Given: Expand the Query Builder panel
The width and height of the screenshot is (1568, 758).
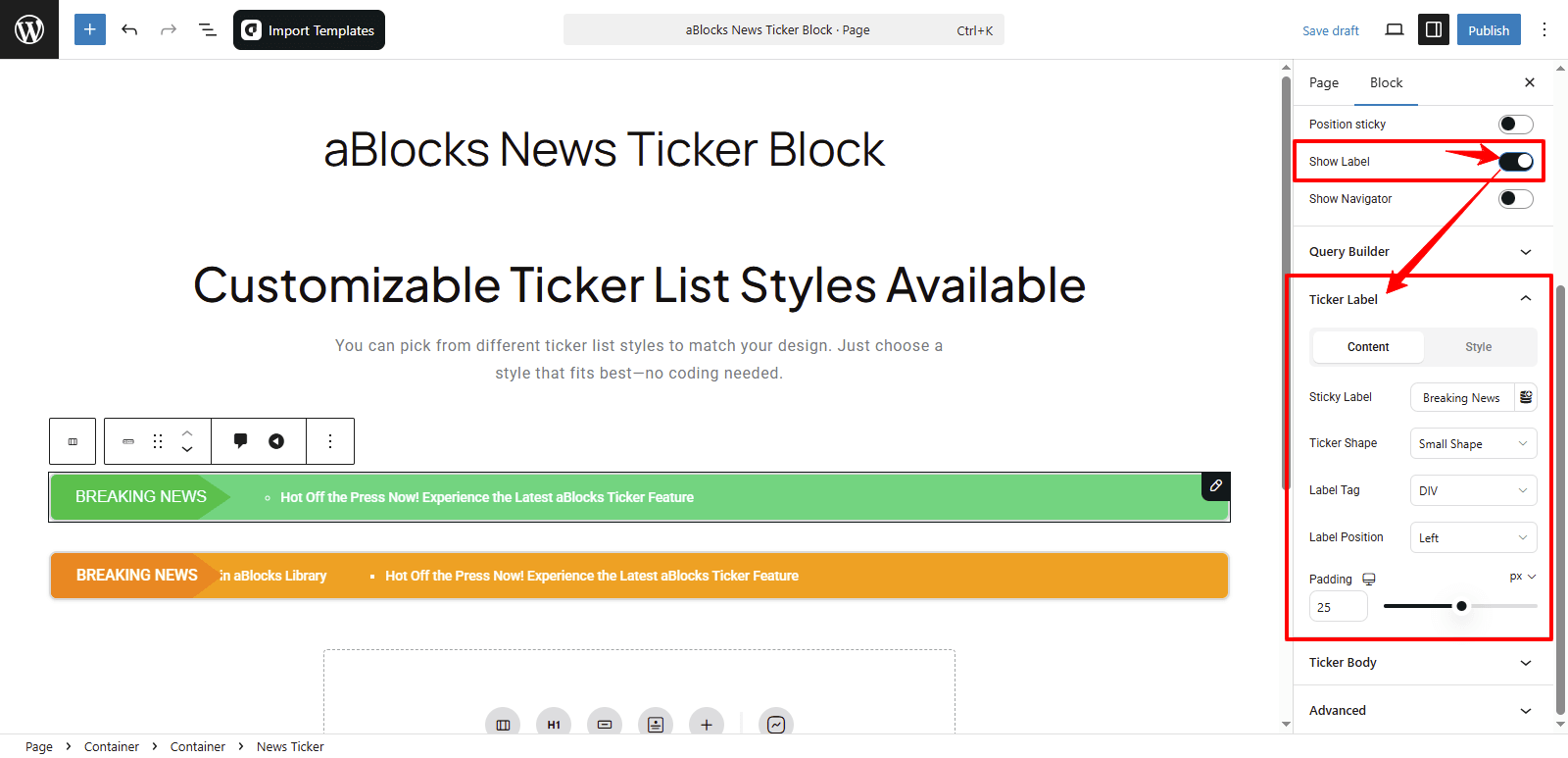Looking at the screenshot, I should pos(1421,252).
